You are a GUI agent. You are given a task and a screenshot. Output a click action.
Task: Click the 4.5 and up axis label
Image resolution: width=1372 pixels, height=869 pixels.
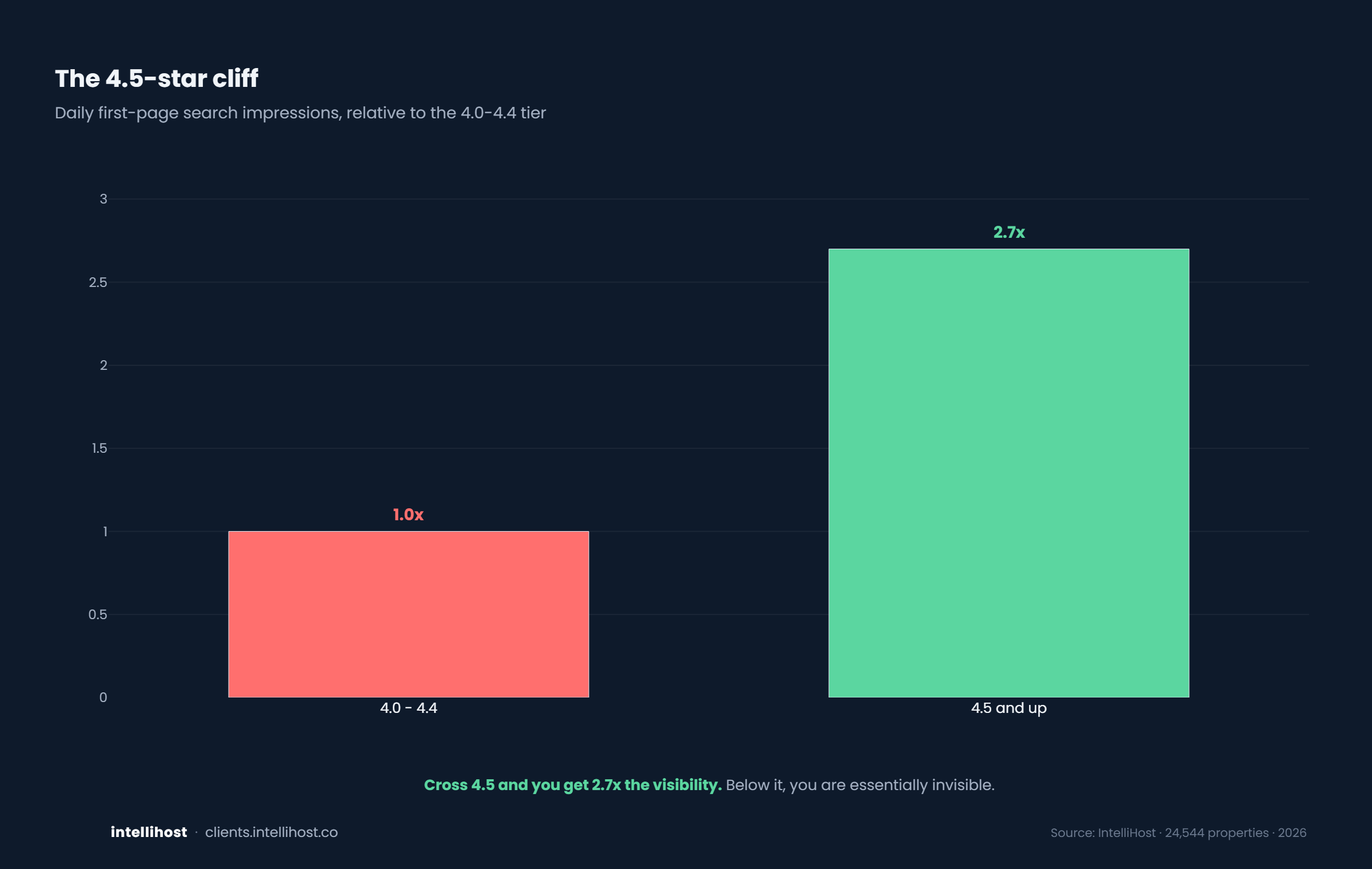1009,708
